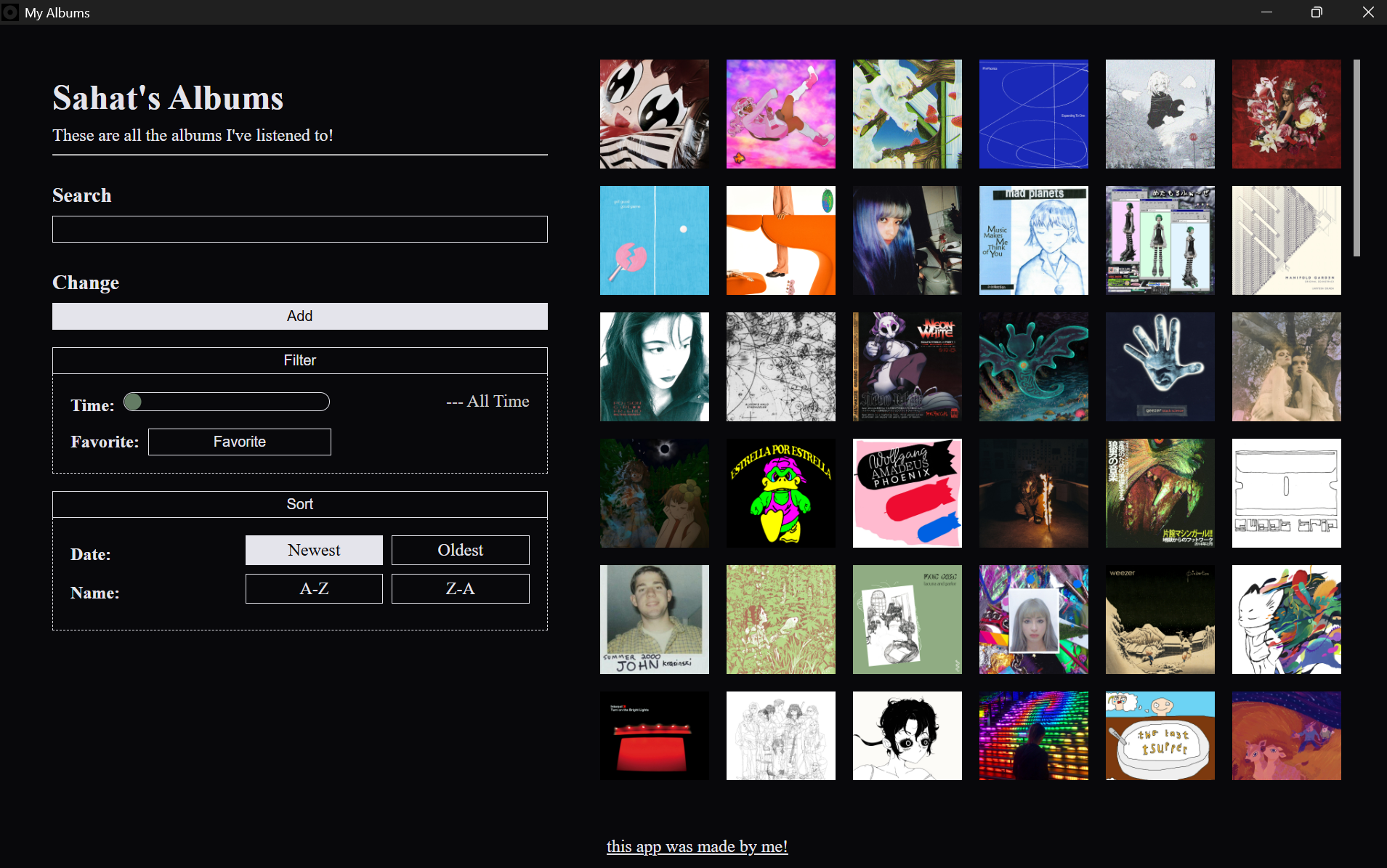Adjust the Time filter slider handle
Screen dimensions: 1387x868
pos(134,402)
